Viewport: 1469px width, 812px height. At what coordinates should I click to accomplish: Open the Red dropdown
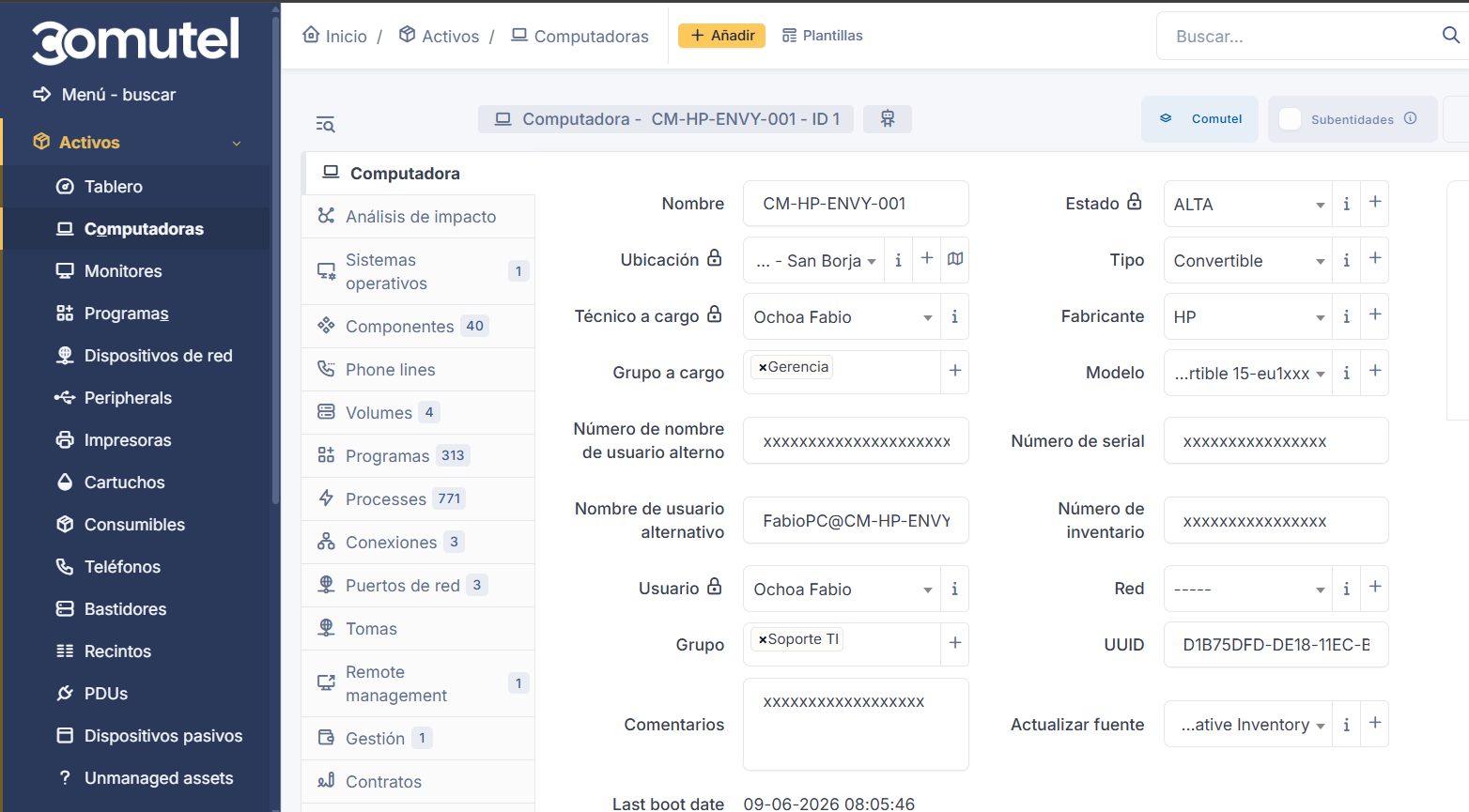(1247, 589)
